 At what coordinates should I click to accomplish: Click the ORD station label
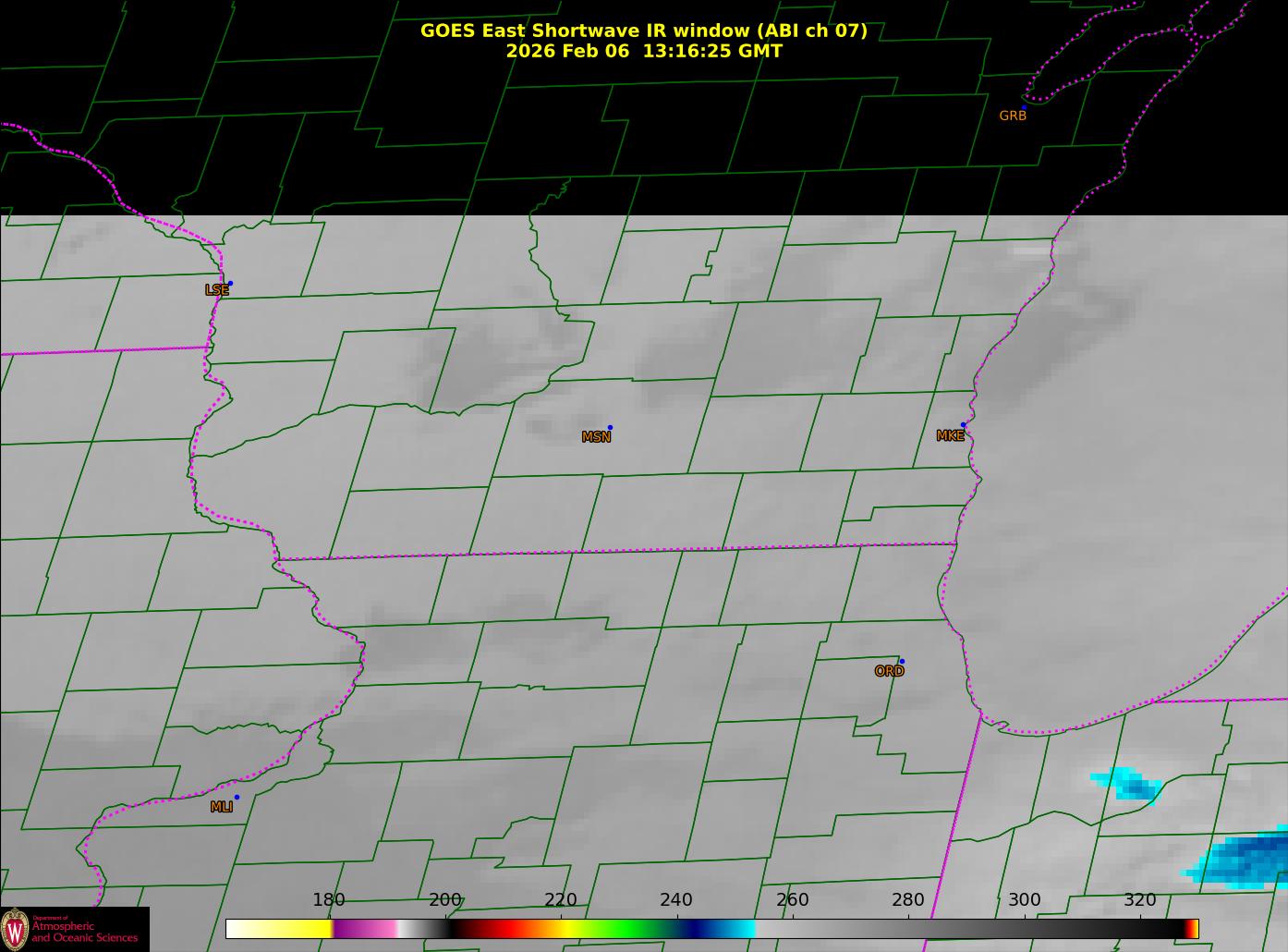(x=889, y=672)
